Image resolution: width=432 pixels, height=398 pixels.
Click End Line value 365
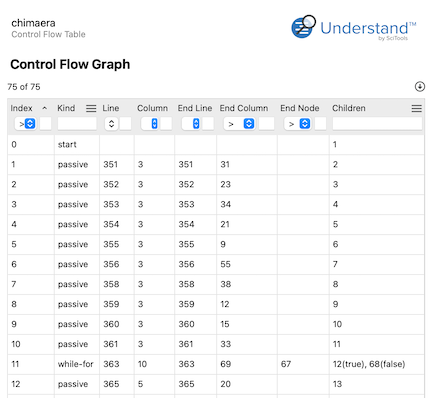(x=186, y=384)
